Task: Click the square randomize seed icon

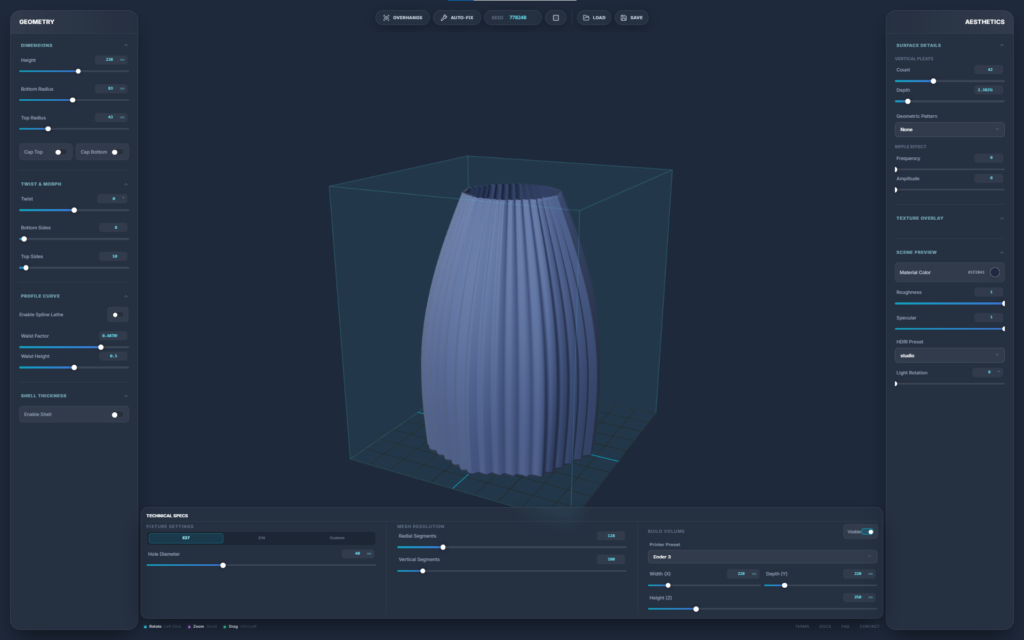Action: (x=555, y=18)
